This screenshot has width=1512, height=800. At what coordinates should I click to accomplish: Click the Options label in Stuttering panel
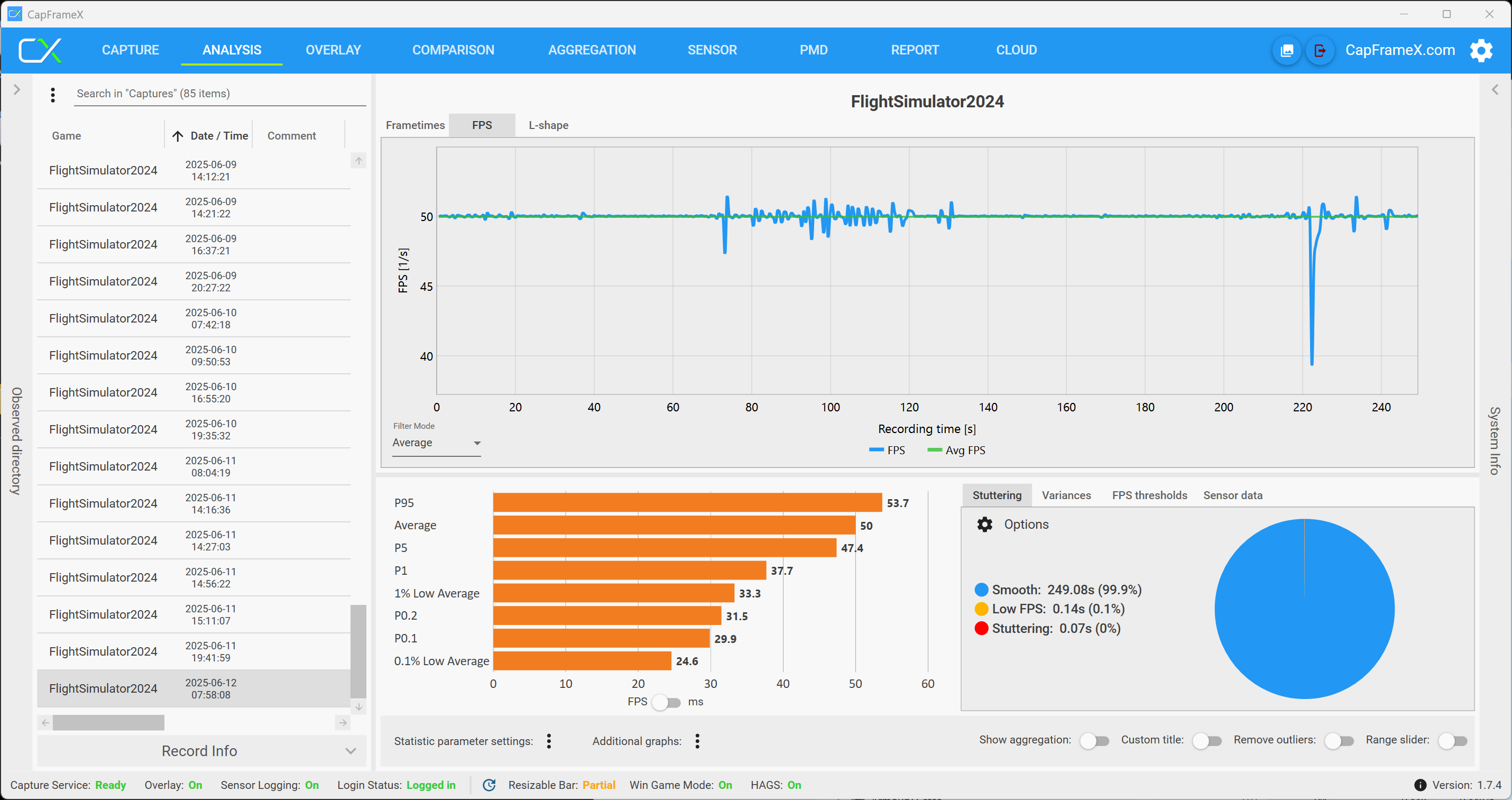coord(1026,524)
